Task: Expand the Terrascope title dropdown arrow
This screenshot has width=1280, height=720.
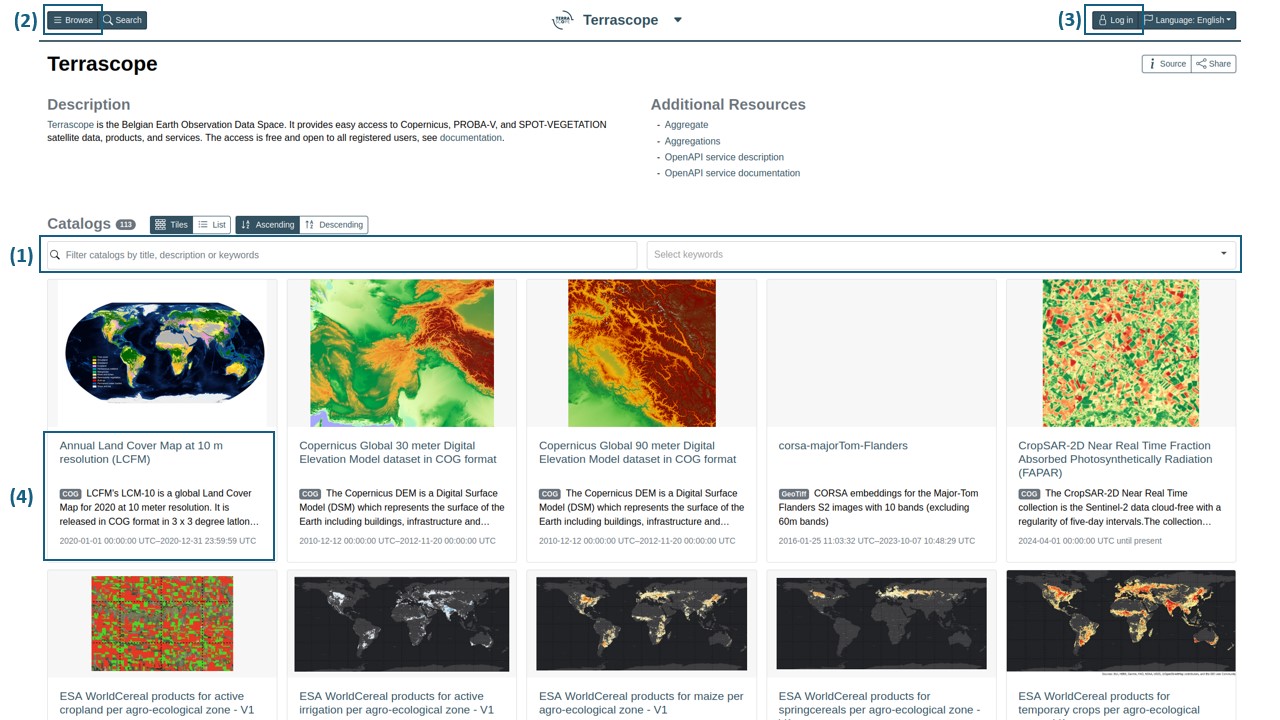Action: click(677, 20)
